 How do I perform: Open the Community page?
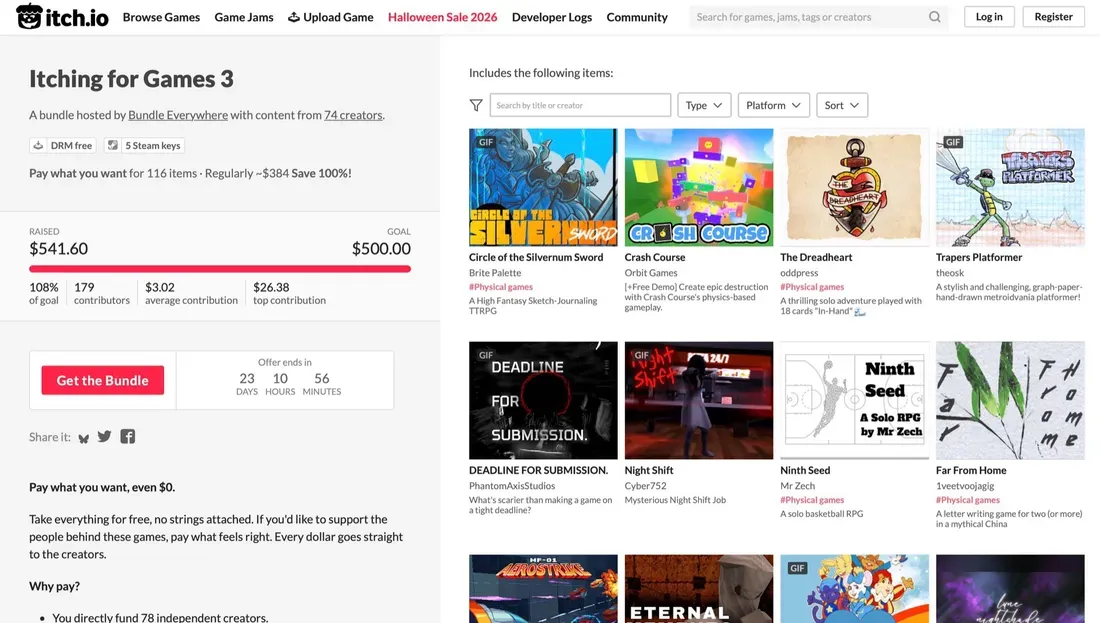[x=637, y=17]
